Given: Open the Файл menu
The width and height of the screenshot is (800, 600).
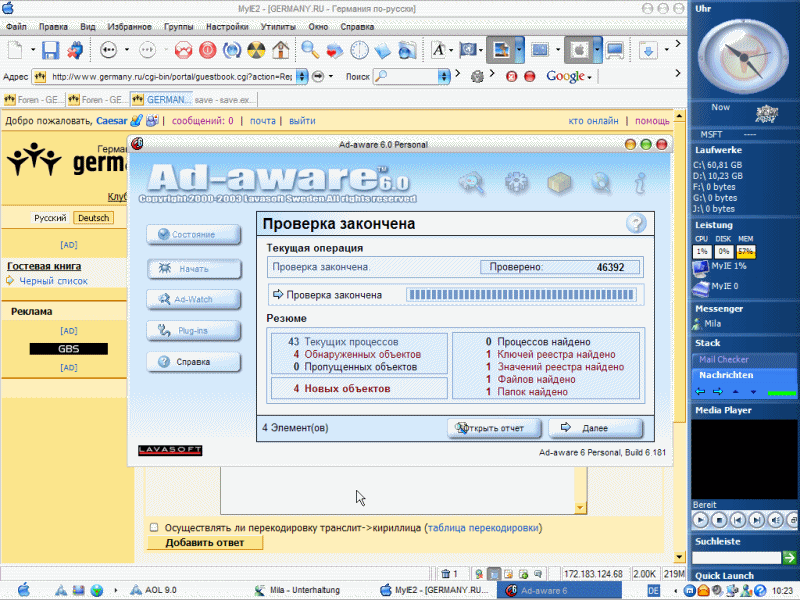Looking at the screenshot, I should [x=16, y=27].
